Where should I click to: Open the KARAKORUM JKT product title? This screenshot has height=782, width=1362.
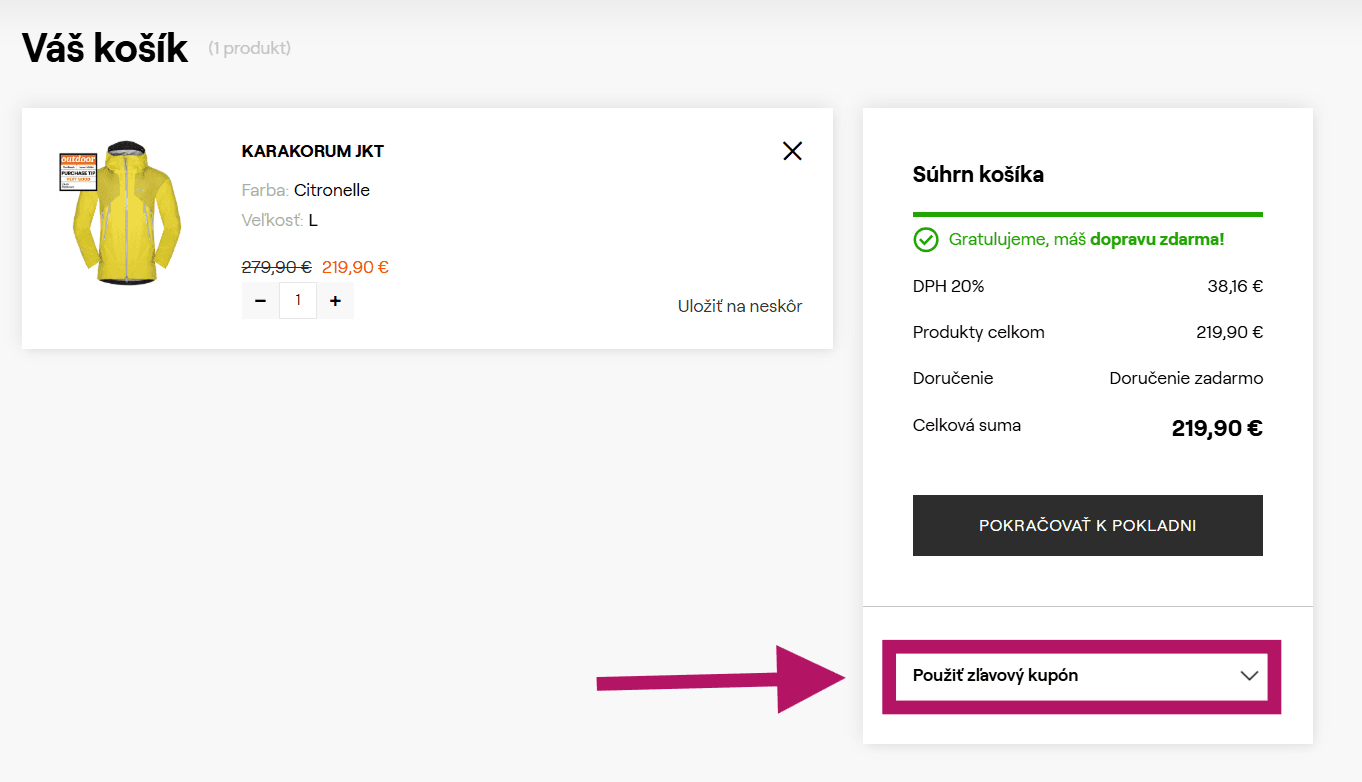[313, 151]
